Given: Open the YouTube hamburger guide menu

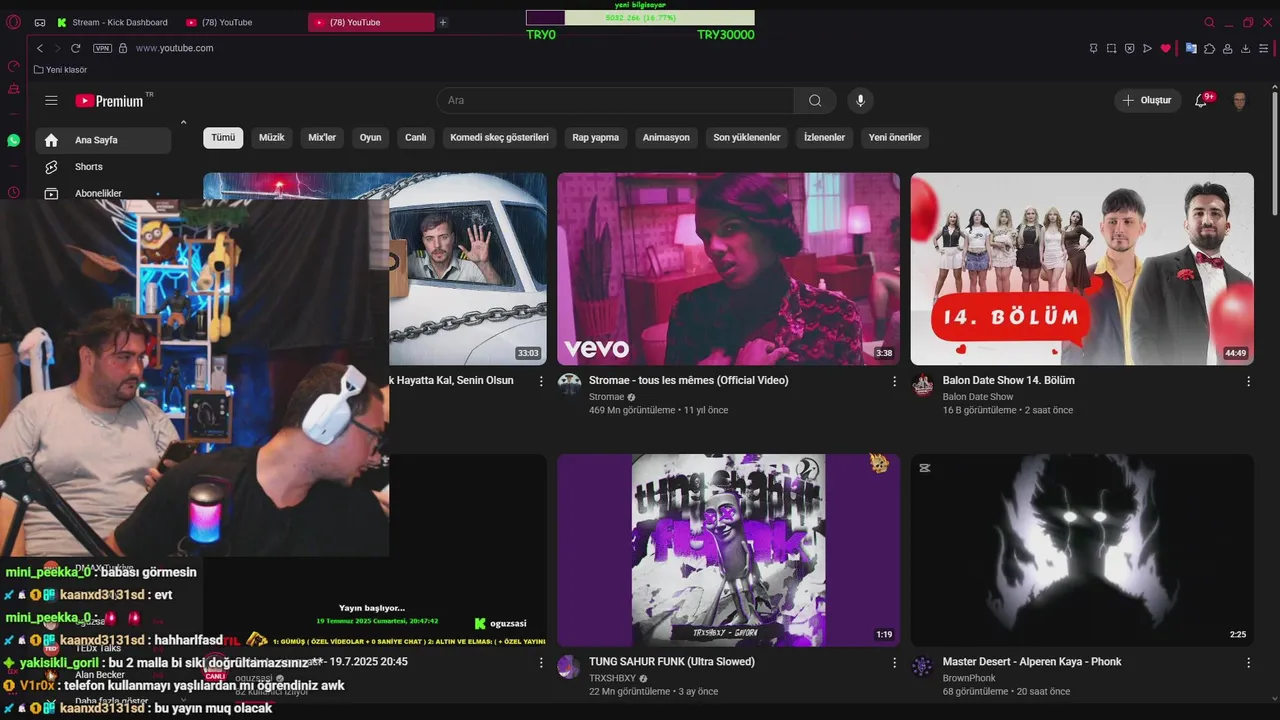Looking at the screenshot, I should pyautogui.click(x=51, y=100).
